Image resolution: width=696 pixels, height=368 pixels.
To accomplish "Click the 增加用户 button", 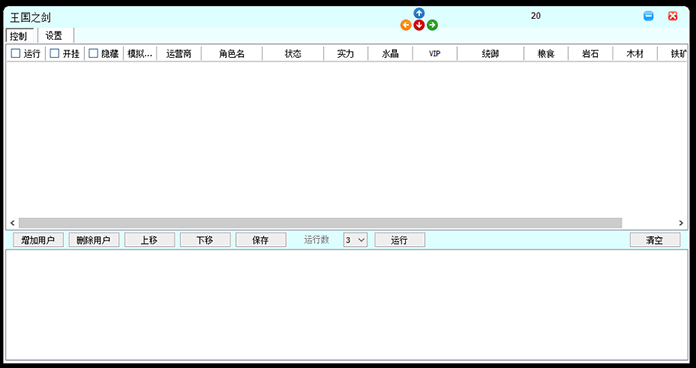I will [38, 240].
